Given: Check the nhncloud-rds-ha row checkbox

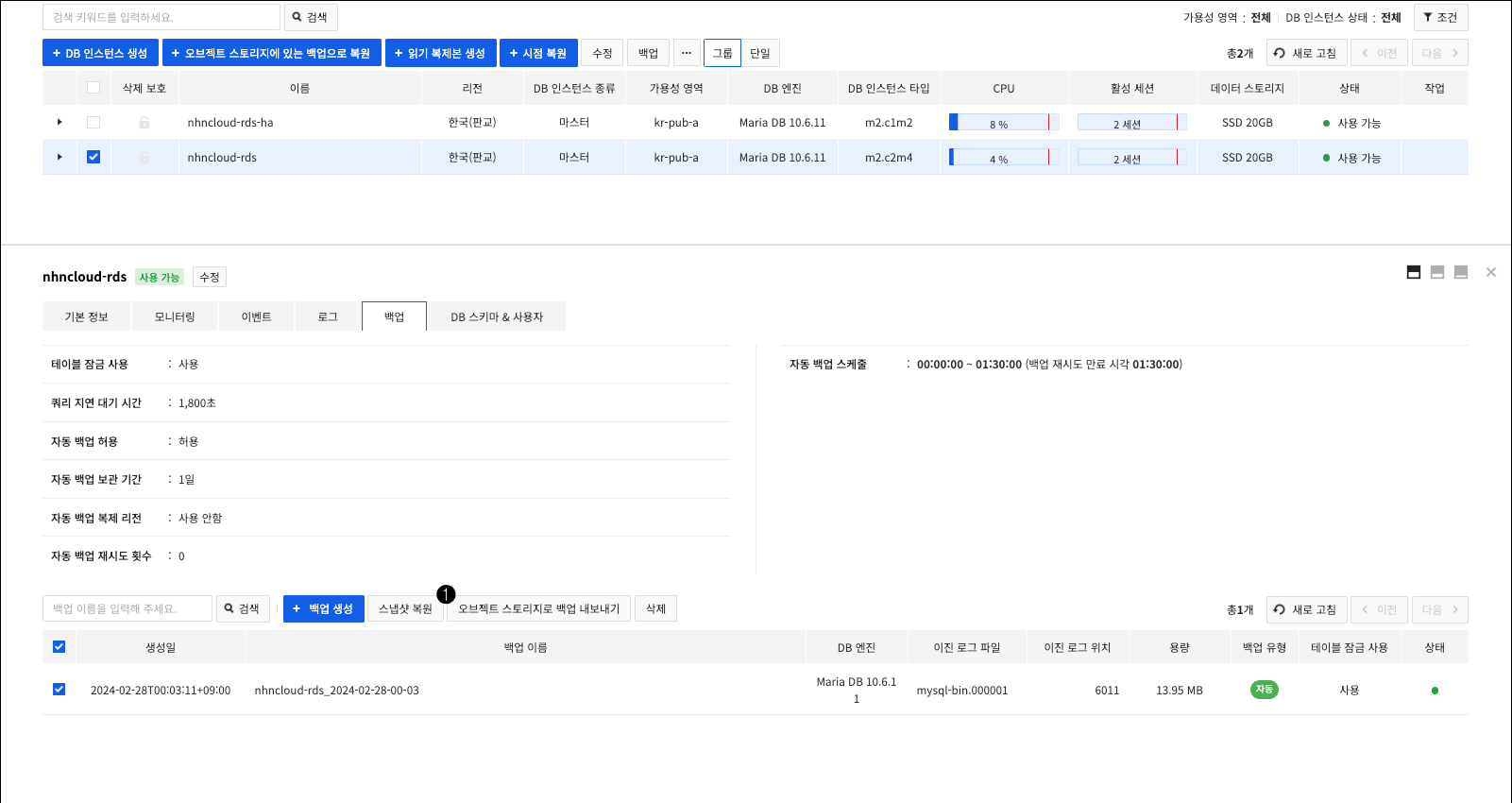Looking at the screenshot, I should (x=93, y=123).
